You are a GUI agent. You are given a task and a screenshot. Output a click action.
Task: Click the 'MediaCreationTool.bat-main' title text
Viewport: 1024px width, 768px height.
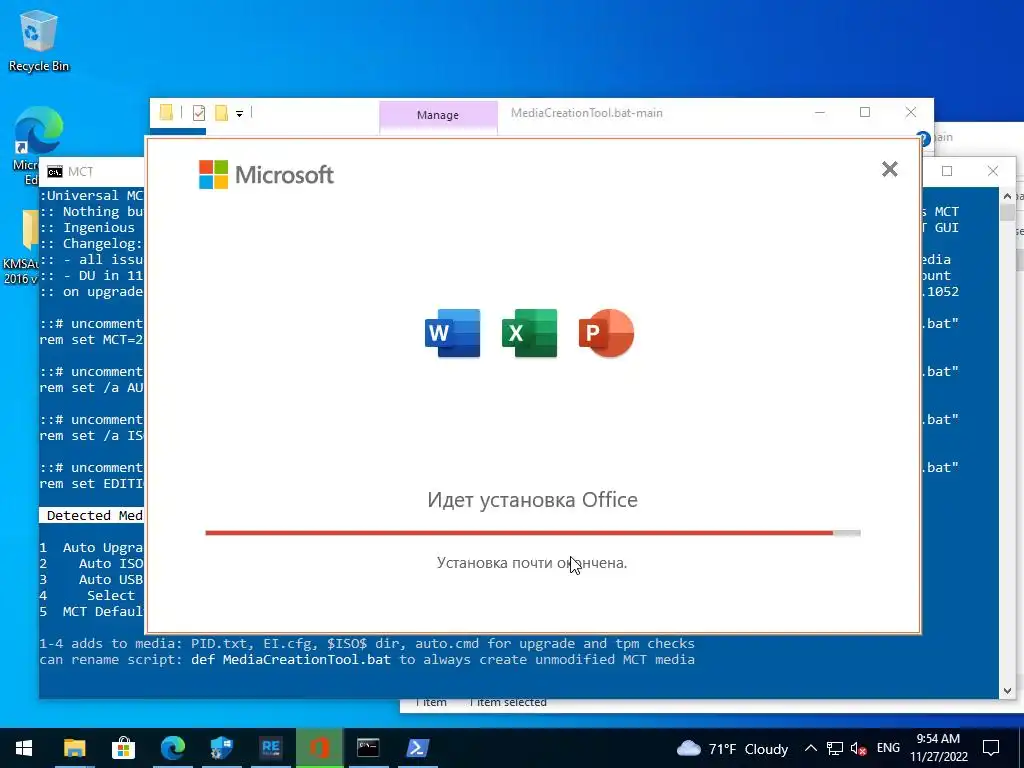click(586, 113)
